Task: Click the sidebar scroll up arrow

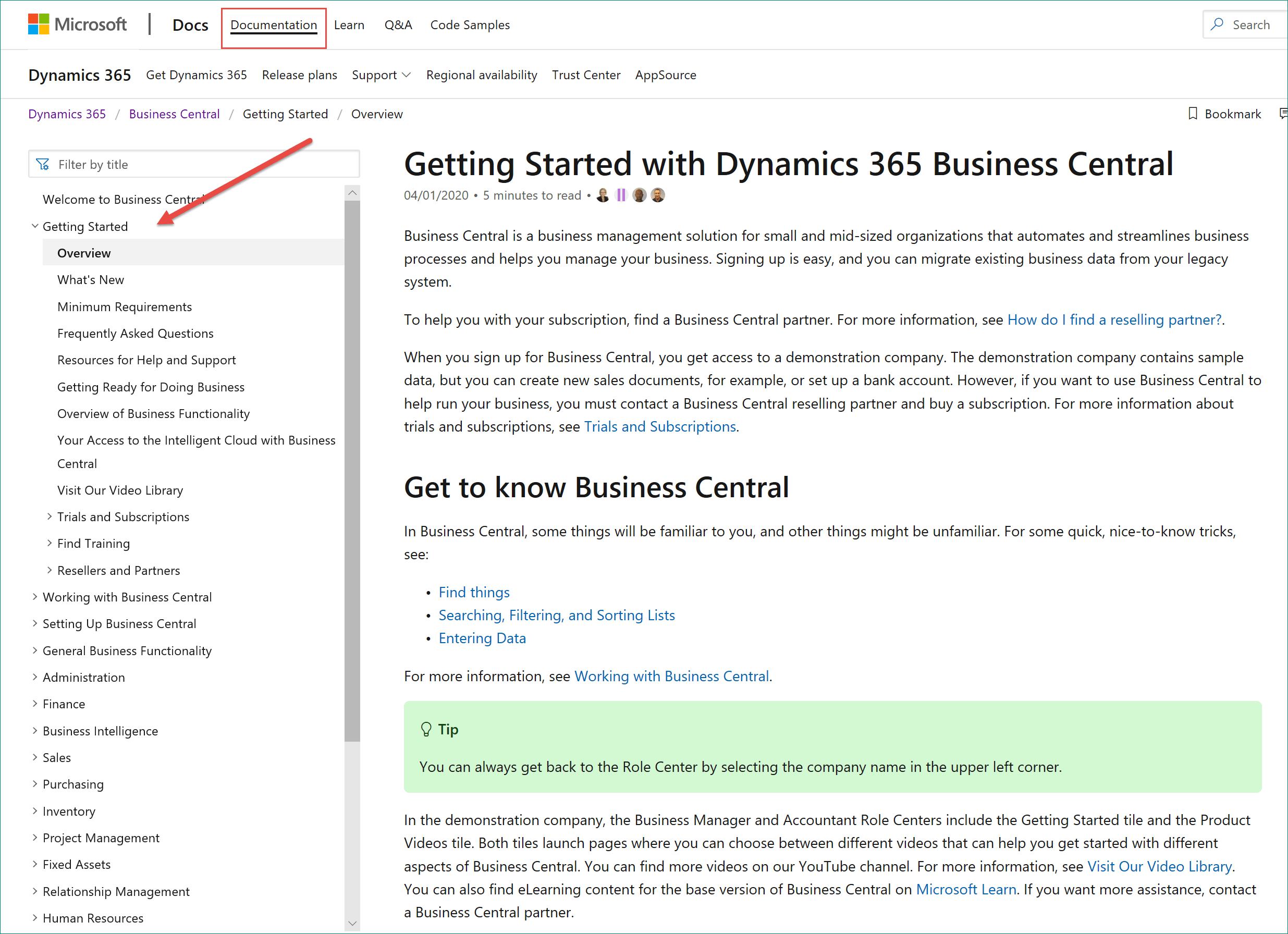Action: coord(352,193)
